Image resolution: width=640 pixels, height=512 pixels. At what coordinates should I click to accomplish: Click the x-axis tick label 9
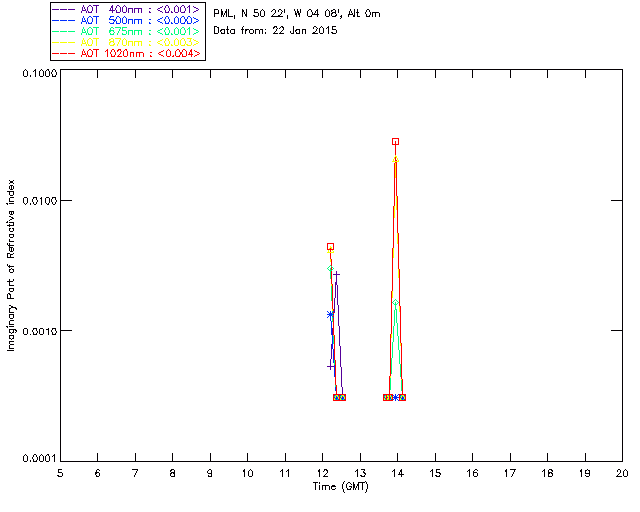(x=210, y=473)
